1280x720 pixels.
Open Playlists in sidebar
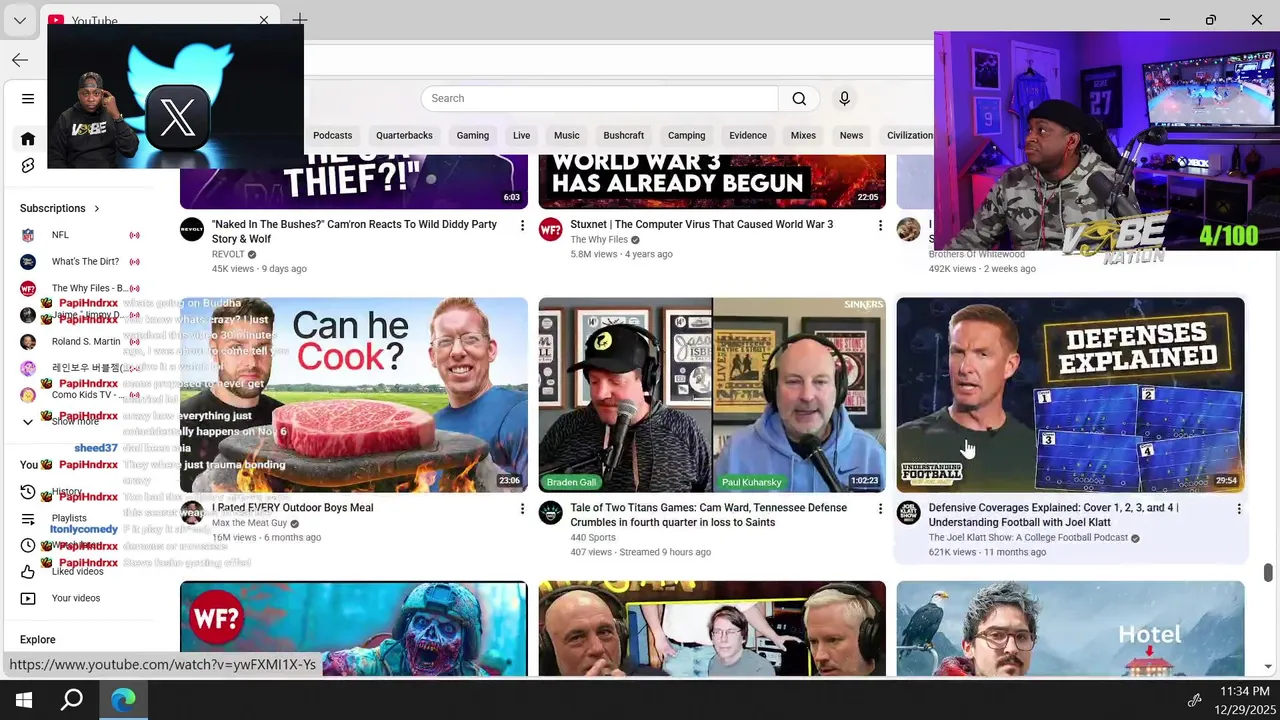click(68, 518)
